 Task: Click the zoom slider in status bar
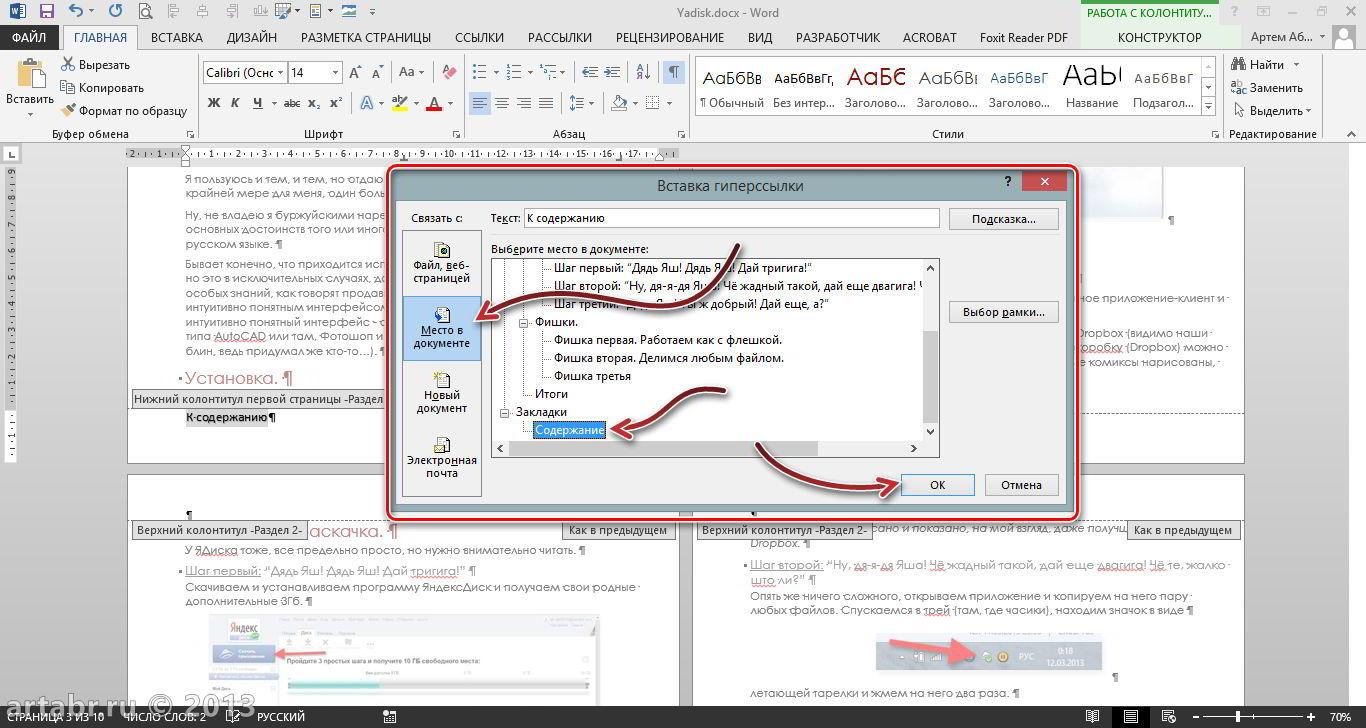1237,717
